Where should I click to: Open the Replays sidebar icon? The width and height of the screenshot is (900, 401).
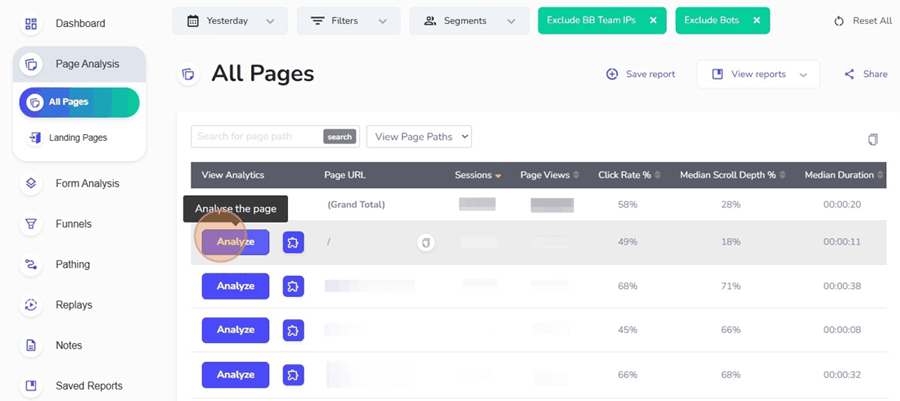(31, 305)
